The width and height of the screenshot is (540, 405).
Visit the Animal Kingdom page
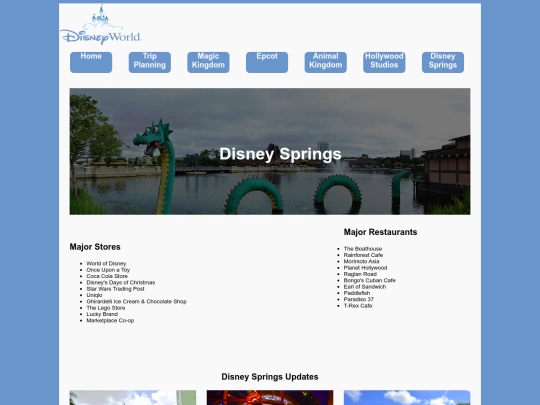325,62
